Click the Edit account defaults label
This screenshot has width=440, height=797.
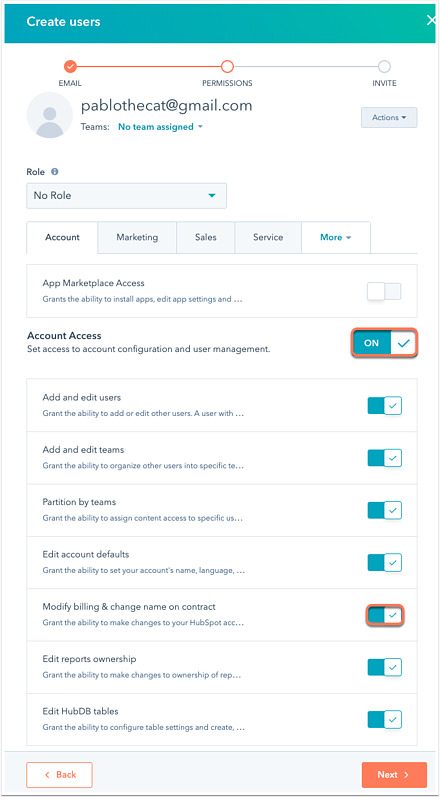click(86, 555)
